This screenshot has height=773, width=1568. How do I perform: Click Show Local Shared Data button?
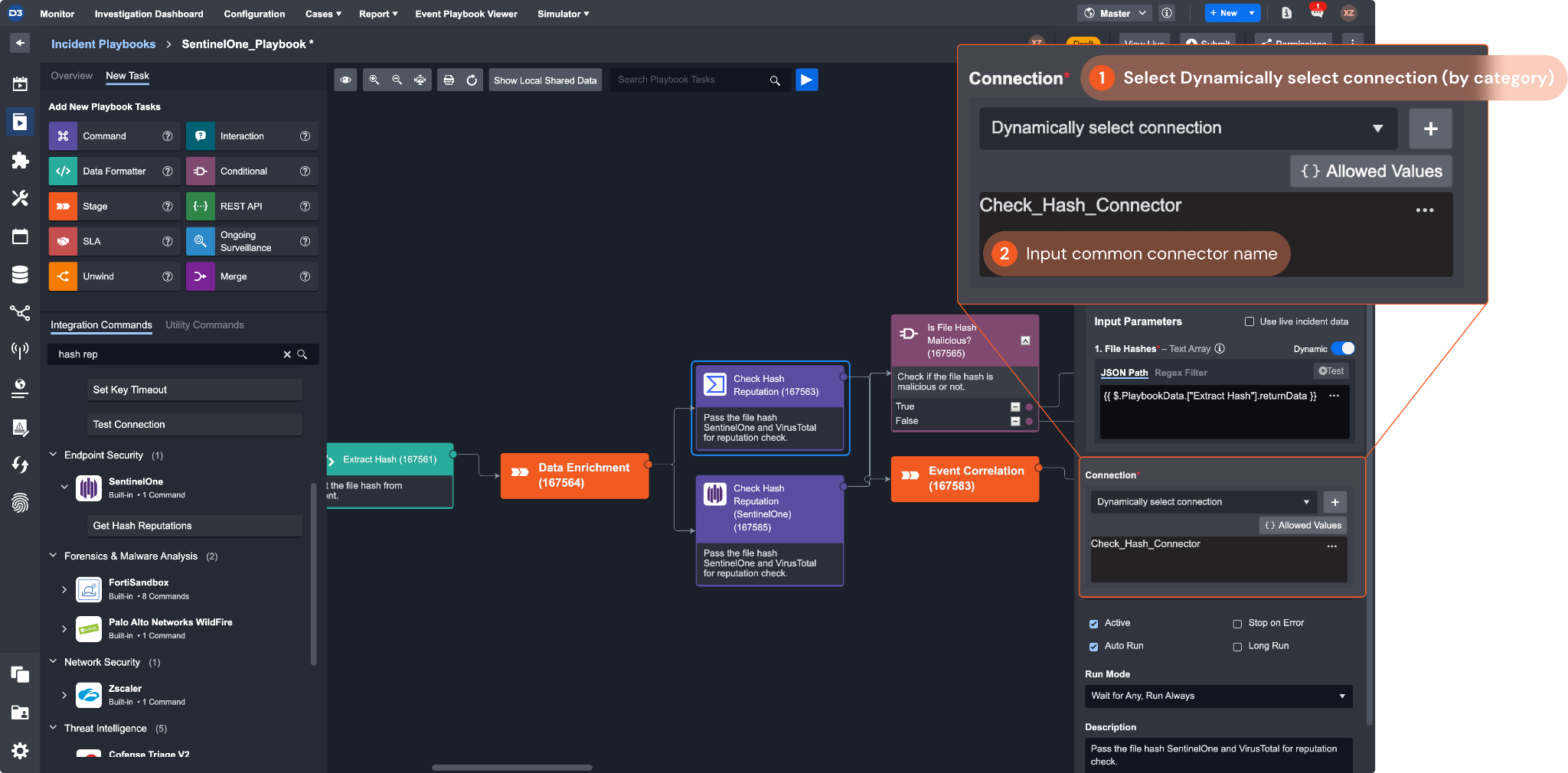click(x=545, y=80)
